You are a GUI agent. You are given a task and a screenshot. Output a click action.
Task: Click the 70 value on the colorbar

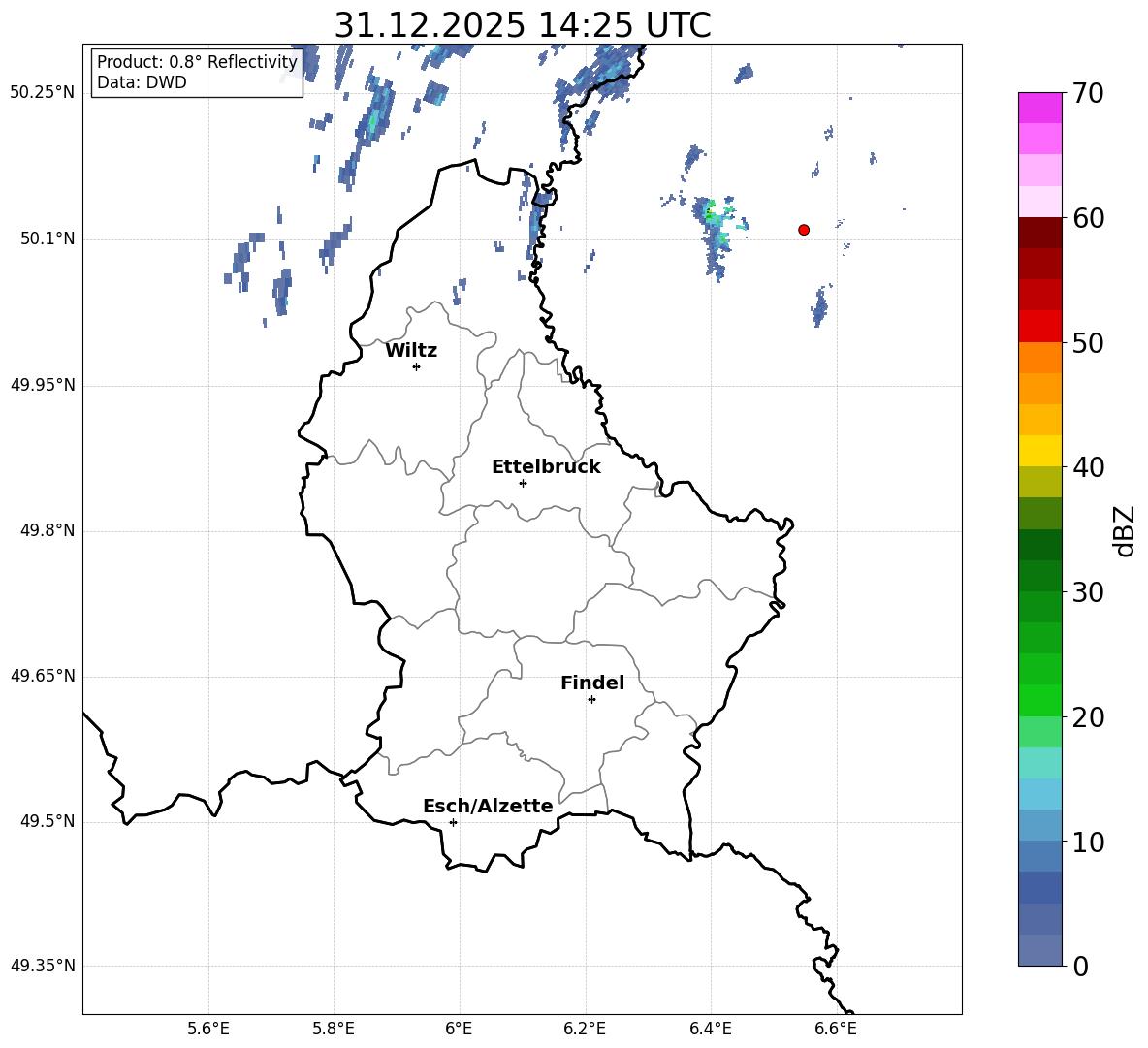(1089, 93)
